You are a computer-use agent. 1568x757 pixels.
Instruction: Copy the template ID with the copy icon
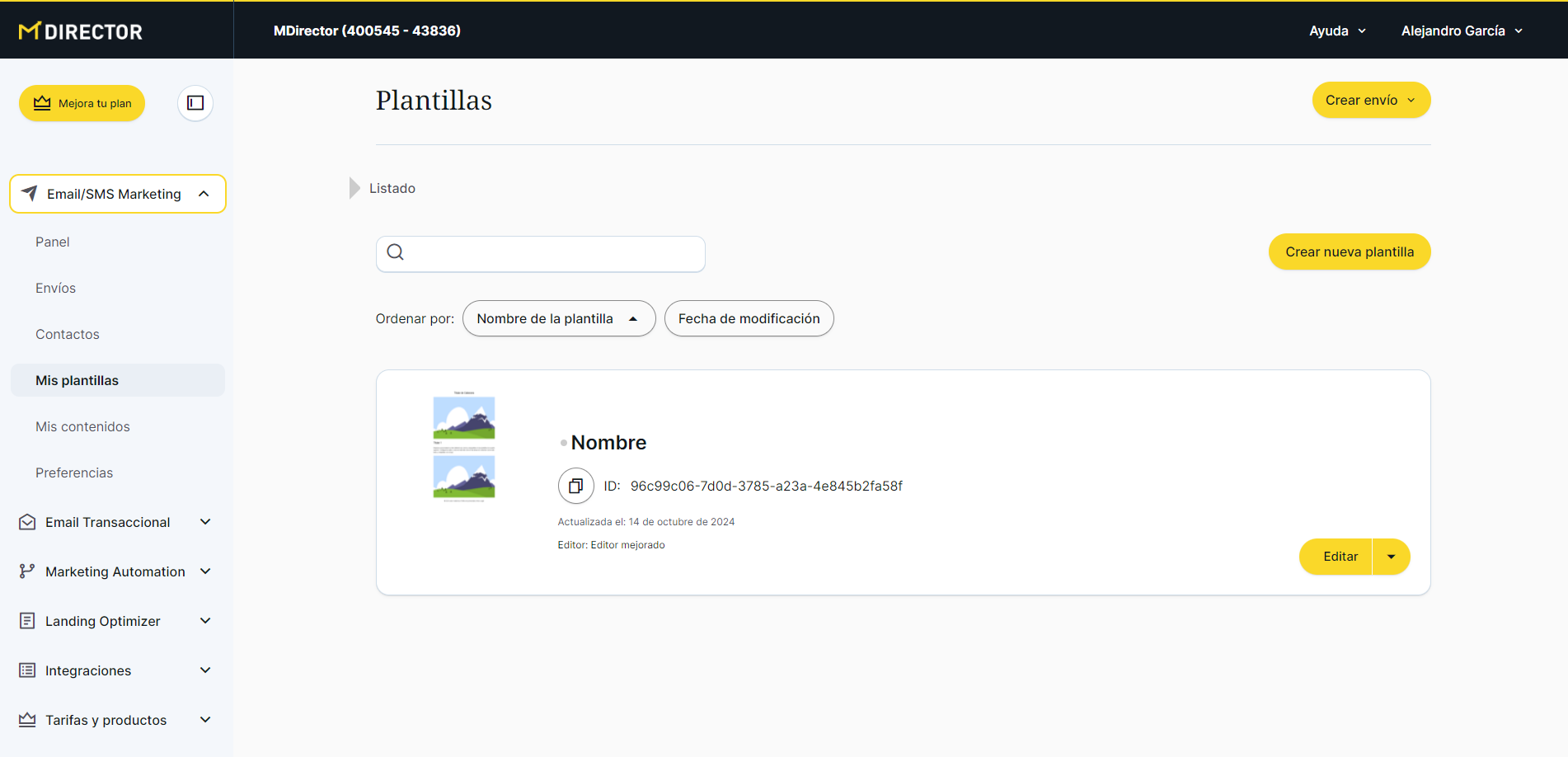coord(575,486)
